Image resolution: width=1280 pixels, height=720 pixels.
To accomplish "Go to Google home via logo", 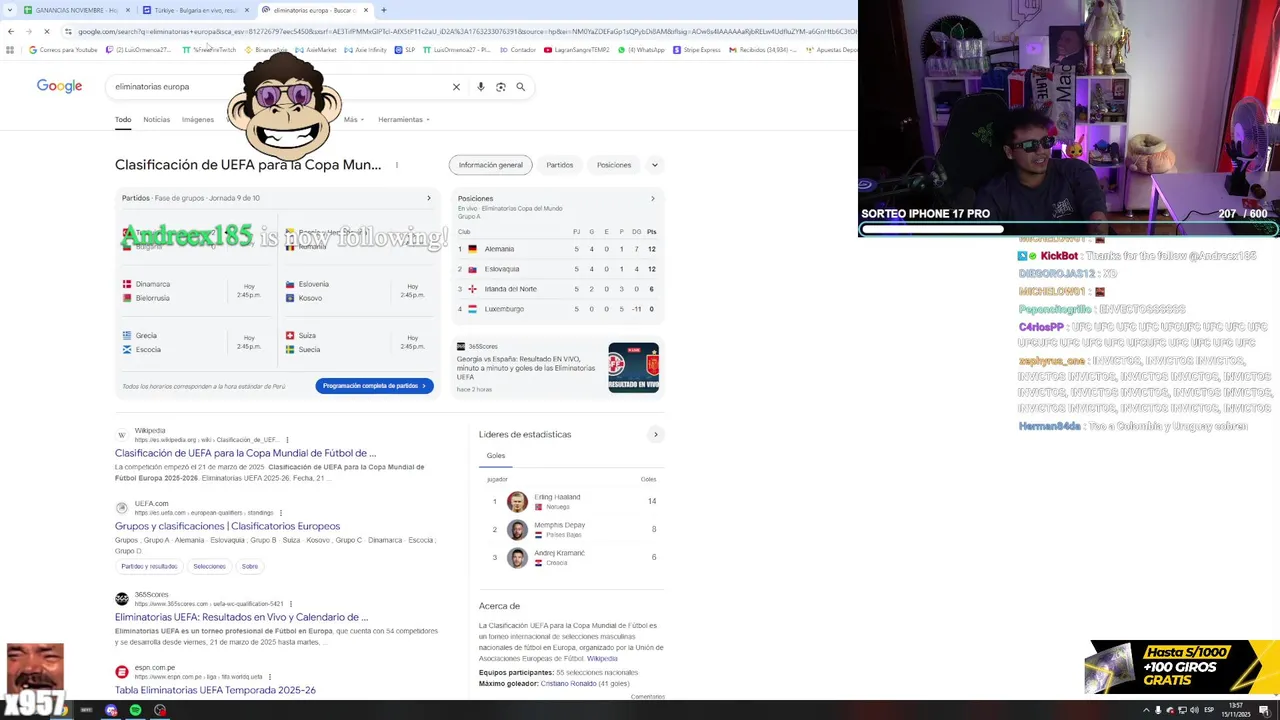I will pos(59,86).
